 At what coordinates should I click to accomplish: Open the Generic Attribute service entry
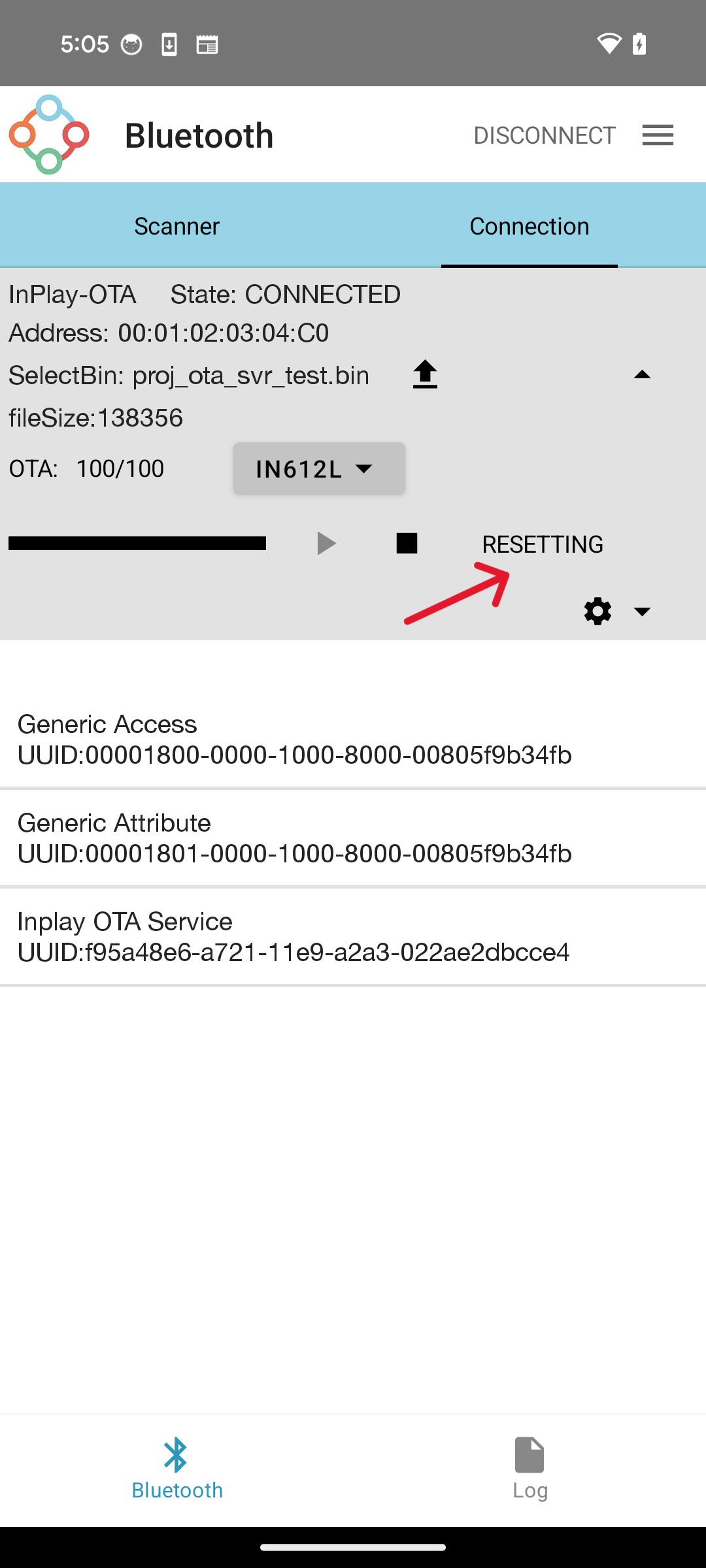pos(353,838)
